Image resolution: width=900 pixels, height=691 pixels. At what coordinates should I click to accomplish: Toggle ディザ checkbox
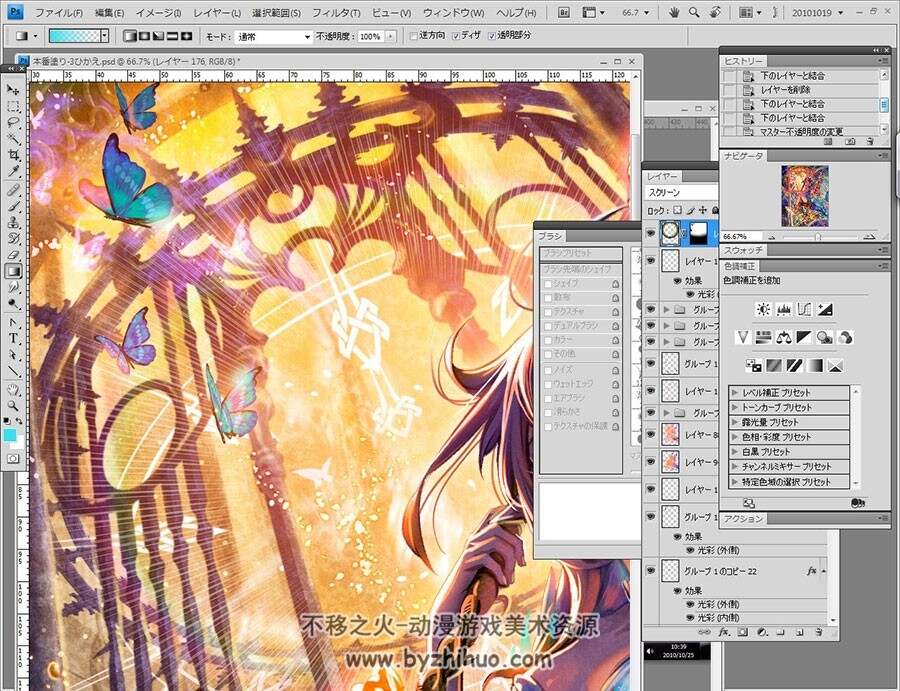456,36
